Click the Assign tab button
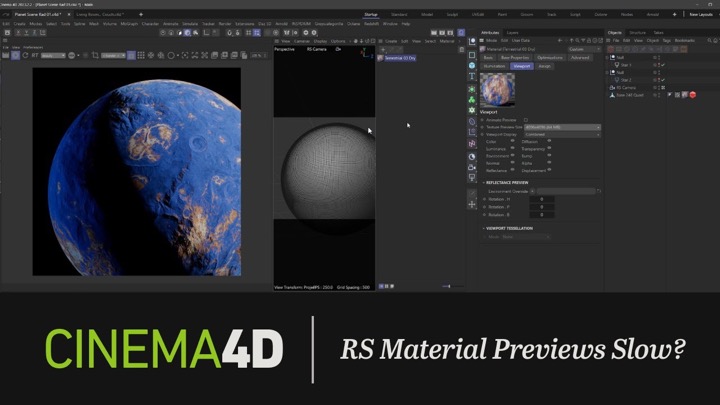This screenshot has width=720, height=405. (545, 66)
